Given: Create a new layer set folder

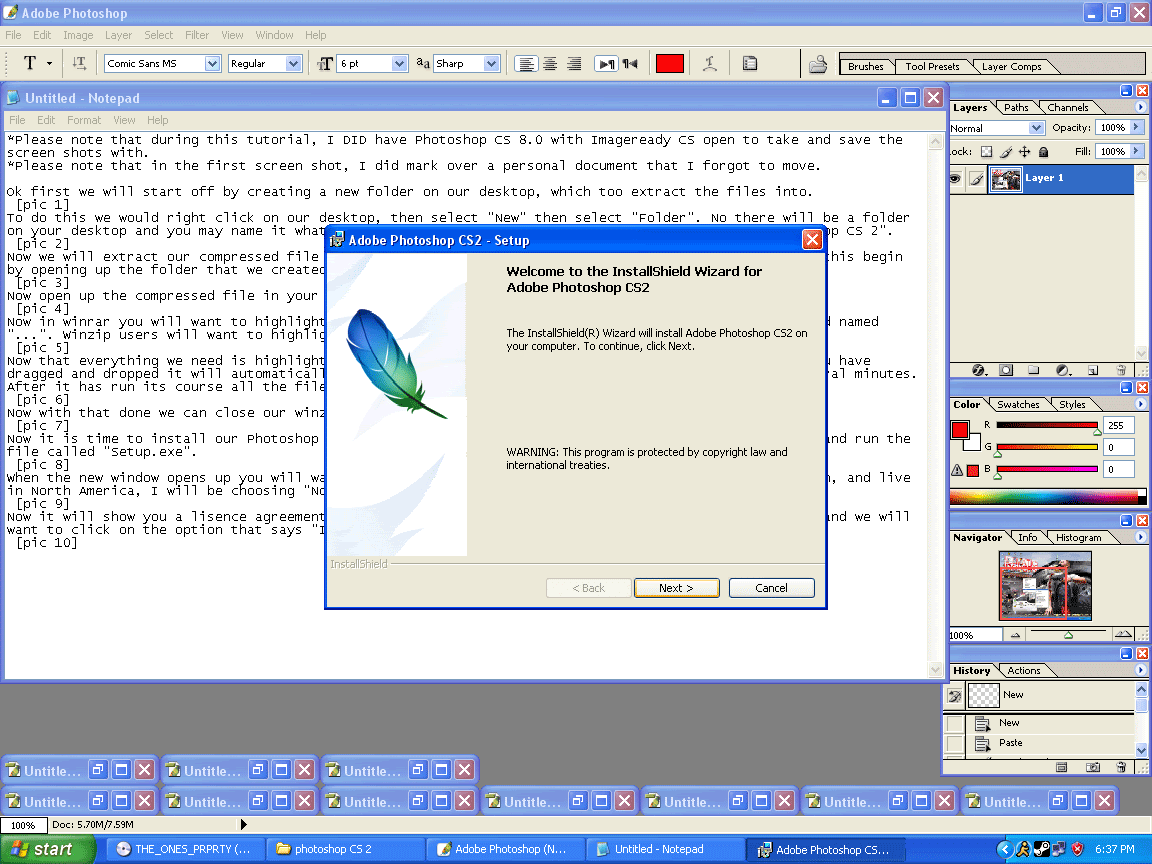Looking at the screenshot, I should pos(1034,370).
